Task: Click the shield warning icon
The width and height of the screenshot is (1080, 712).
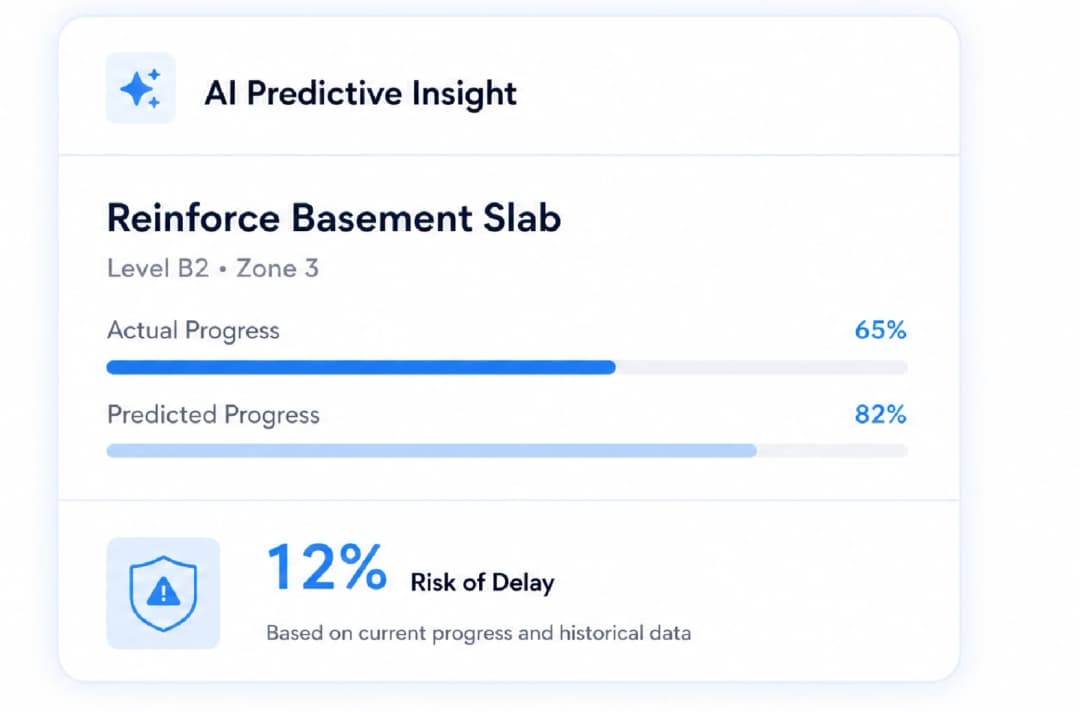Action: 163,593
